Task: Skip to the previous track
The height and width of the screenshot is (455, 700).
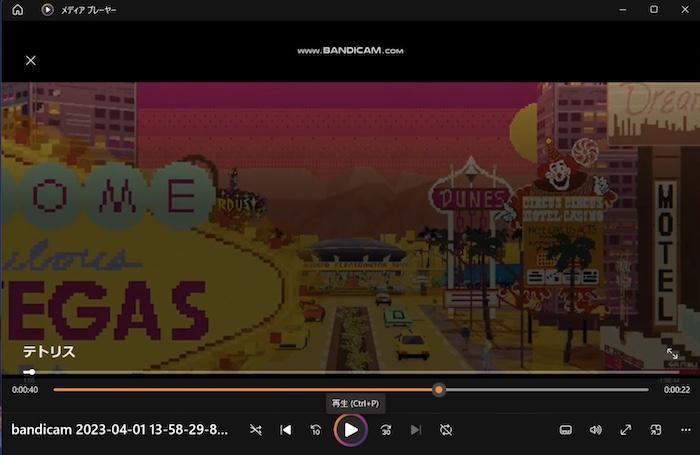Action: pyautogui.click(x=286, y=430)
